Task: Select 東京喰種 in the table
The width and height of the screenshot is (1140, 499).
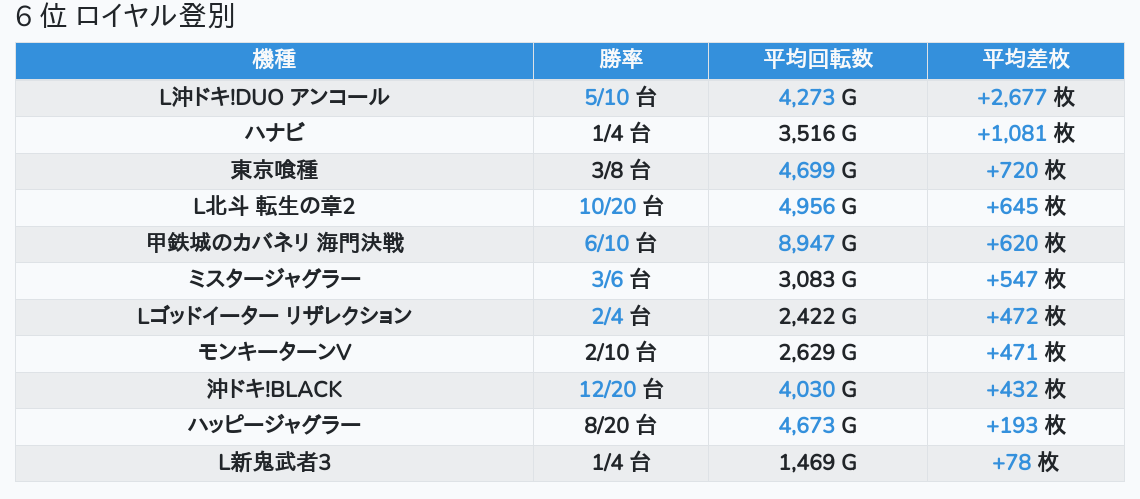Action: point(274,170)
